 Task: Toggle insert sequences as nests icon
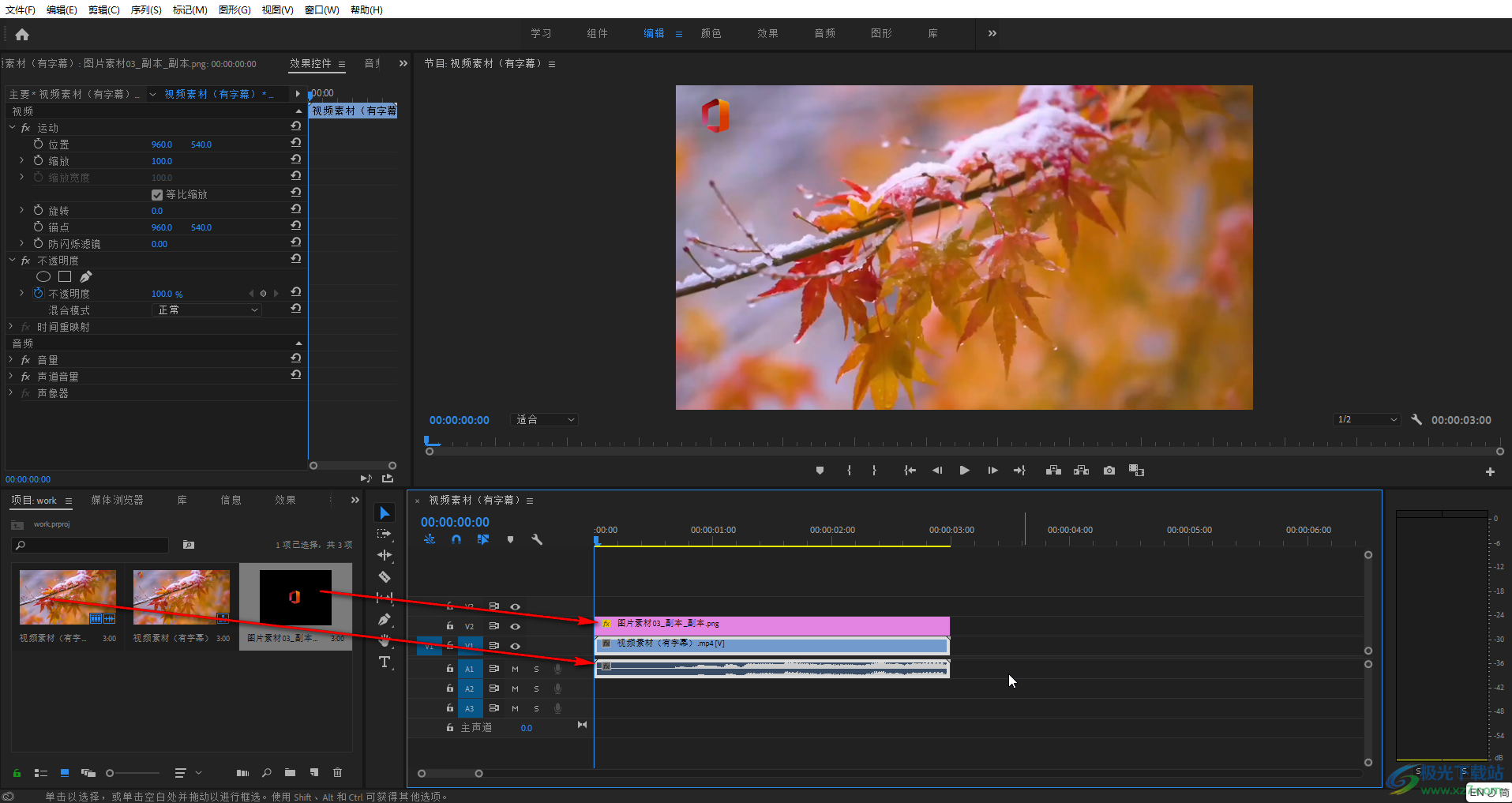click(430, 539)
